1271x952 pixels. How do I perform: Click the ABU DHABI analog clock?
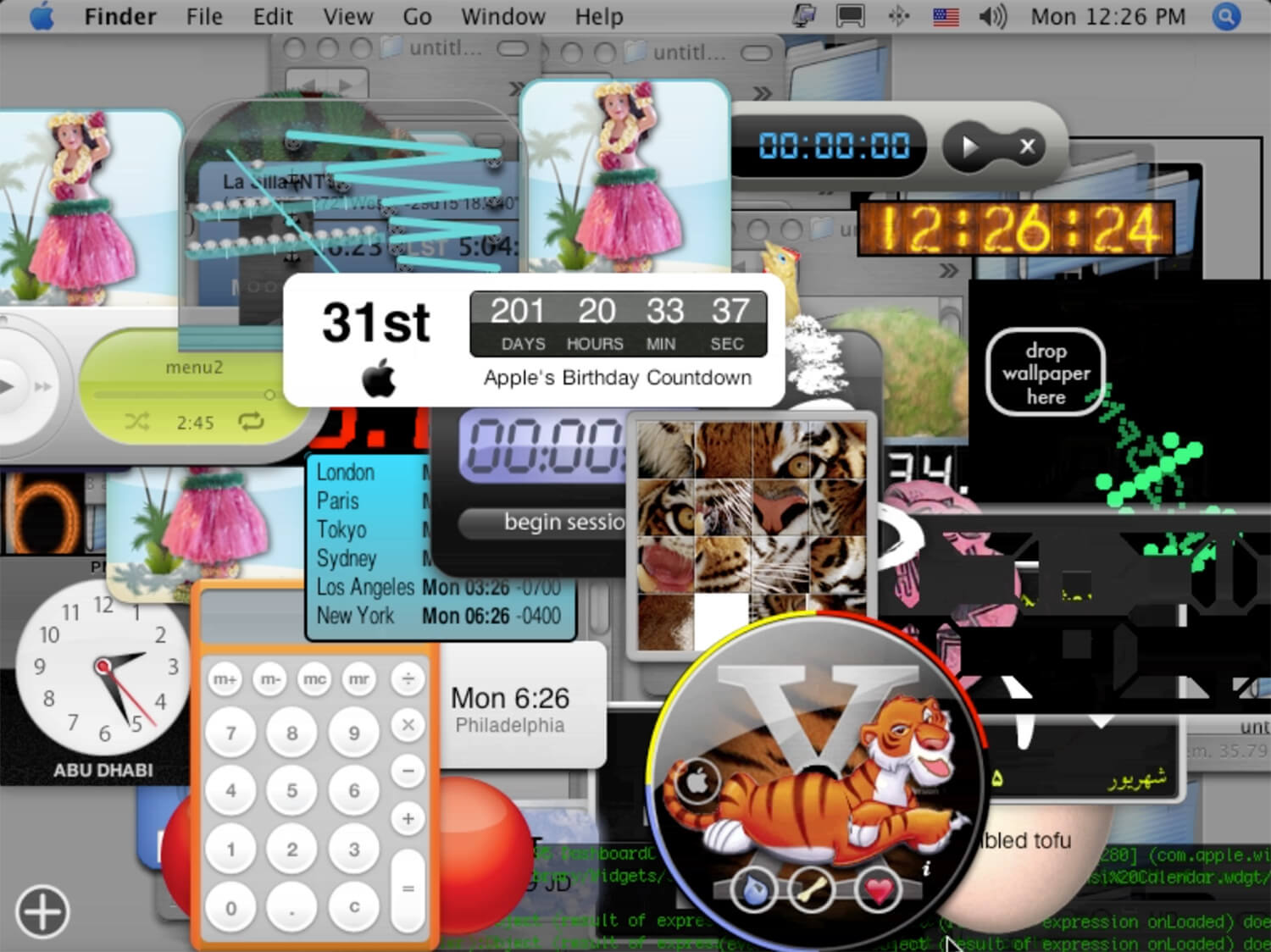(103, 669)
